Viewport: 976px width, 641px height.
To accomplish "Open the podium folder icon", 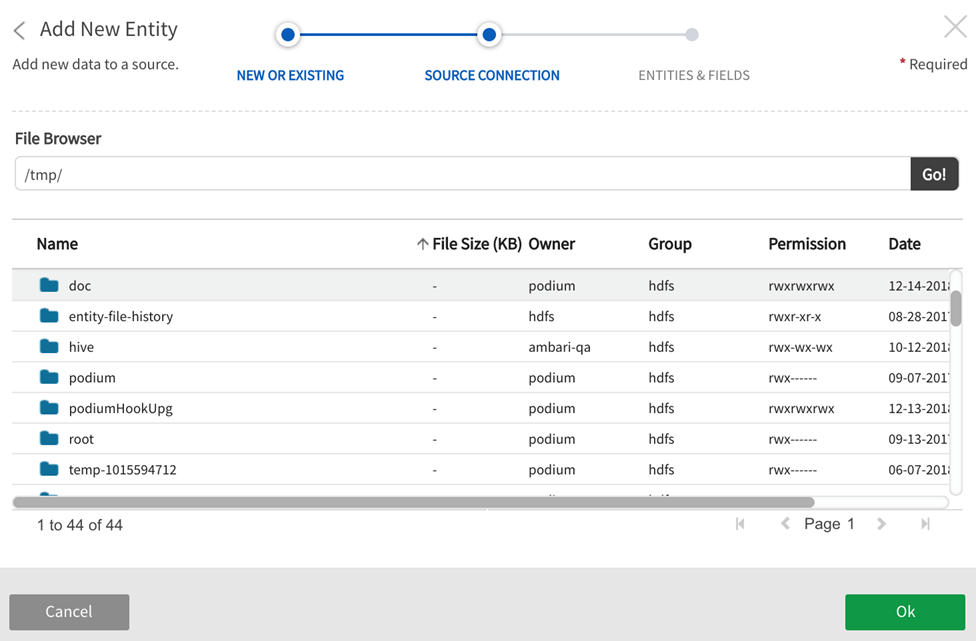I will point(49,377).
